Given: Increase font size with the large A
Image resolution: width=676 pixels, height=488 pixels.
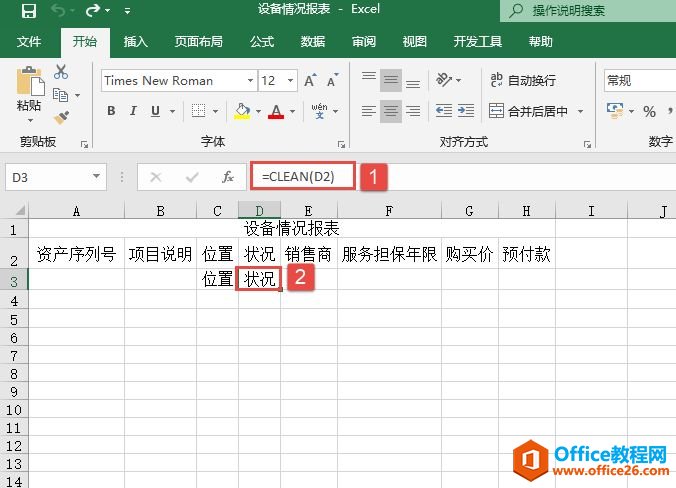Looking at the screenshot, I should click(310, 80).
